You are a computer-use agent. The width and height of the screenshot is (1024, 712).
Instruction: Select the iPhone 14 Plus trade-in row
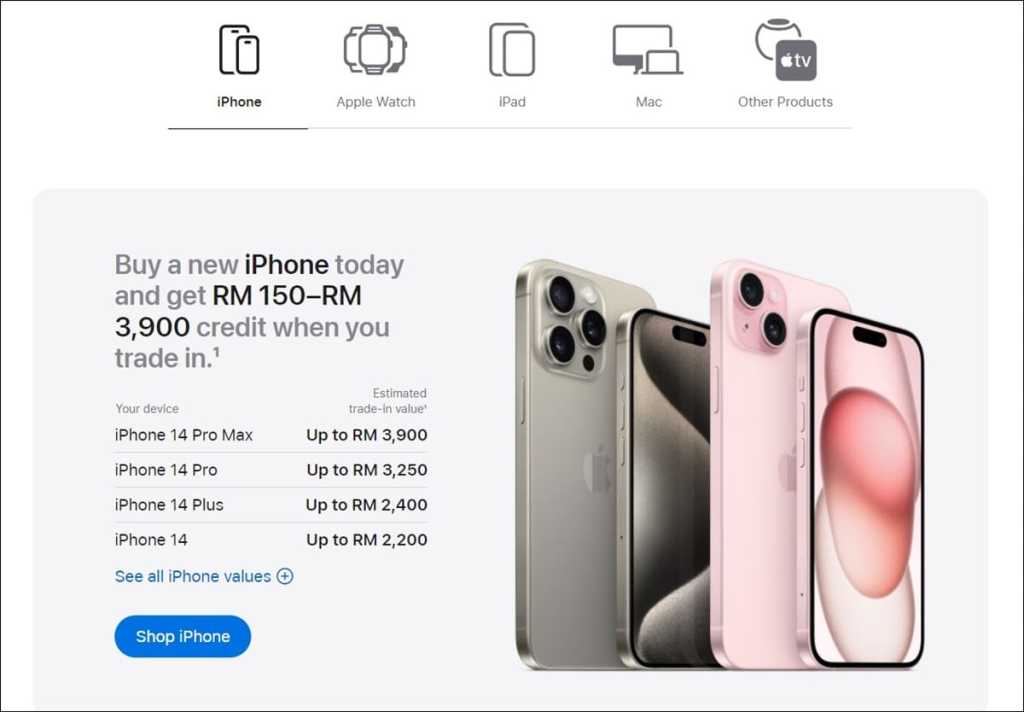[271, 505]
